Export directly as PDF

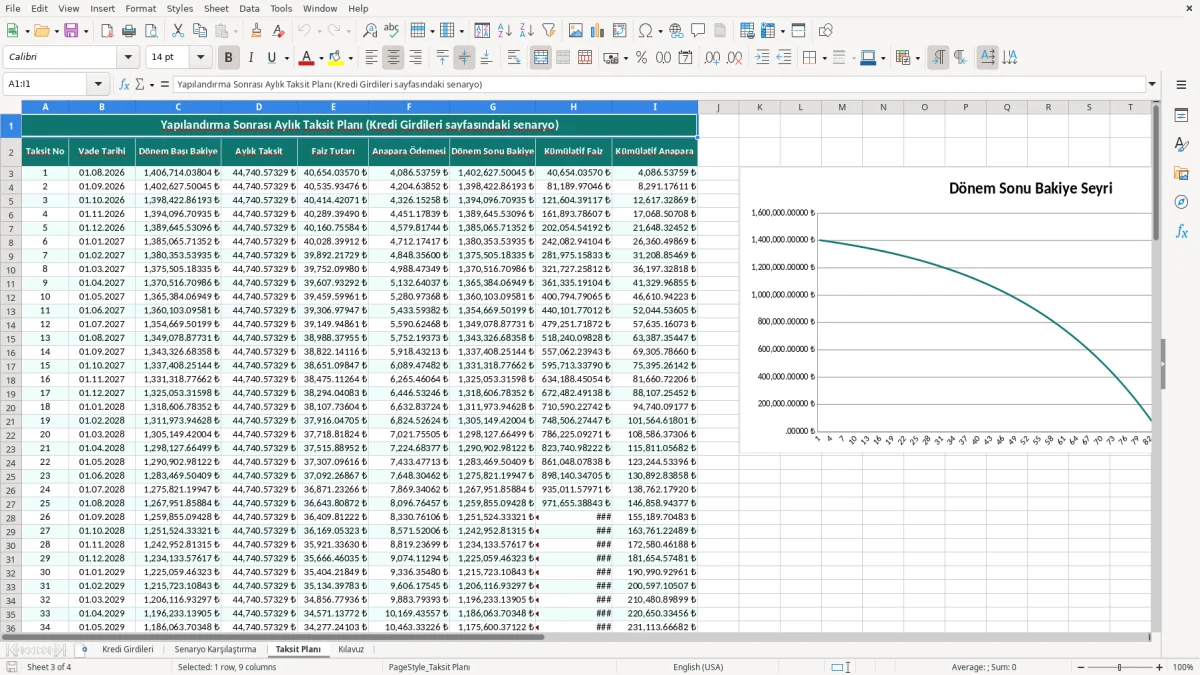pyautogui.click(x=107, y=31)
